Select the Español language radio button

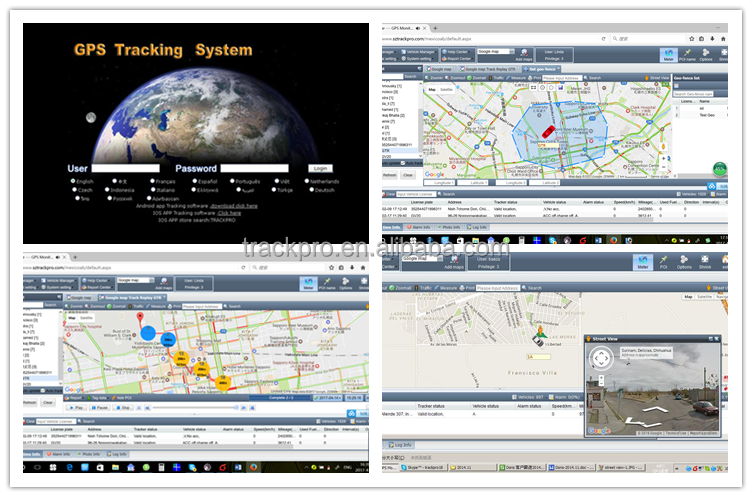click(x=192, y=181)
